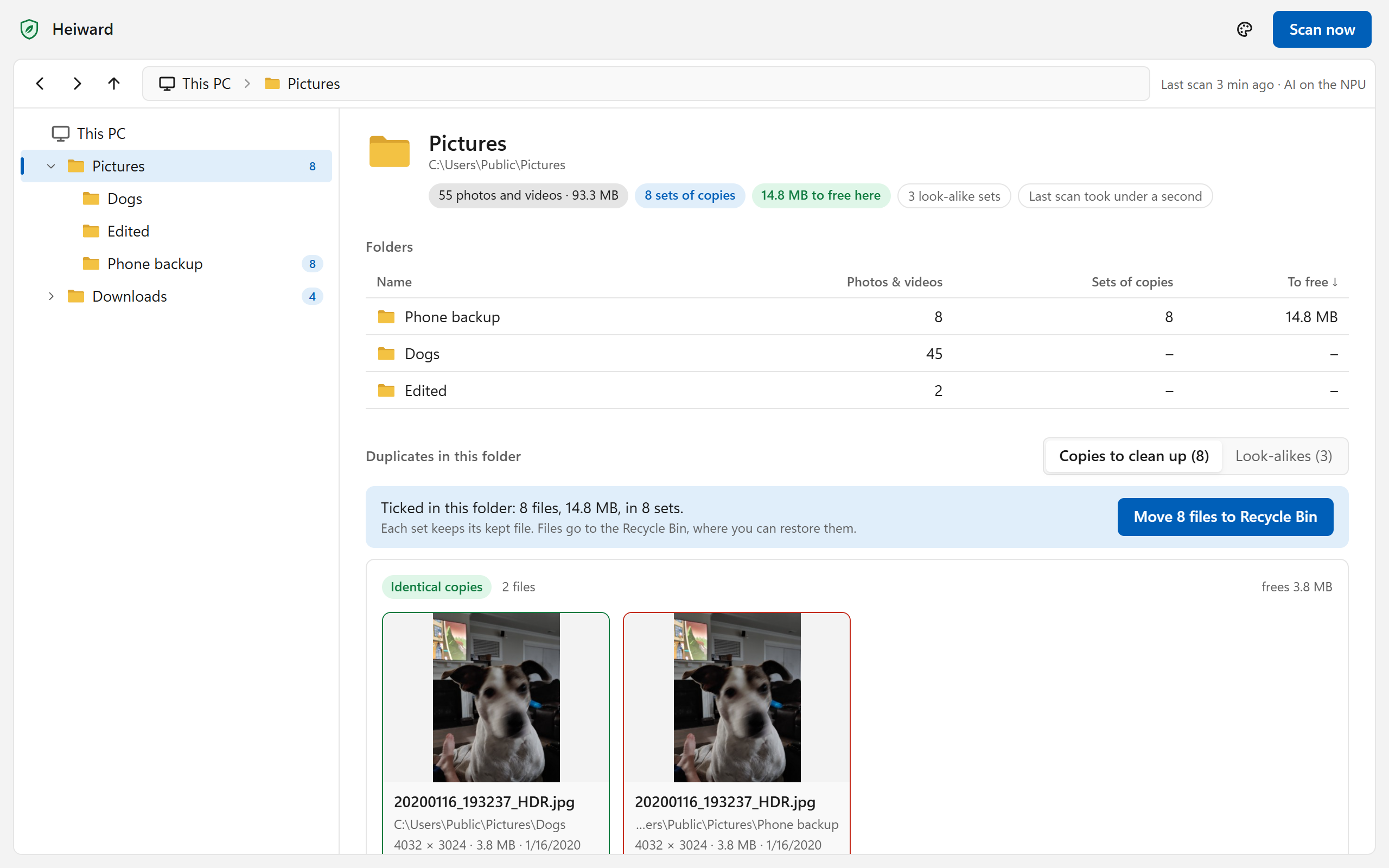Click the Edited folder icon in sidebar tree
The height and width of the screenshot is (868, 1389).
pos(91,231)
